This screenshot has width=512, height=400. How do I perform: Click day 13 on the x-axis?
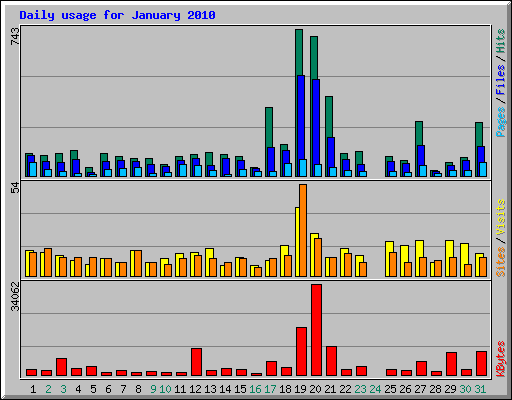click(x=210, y=389)
